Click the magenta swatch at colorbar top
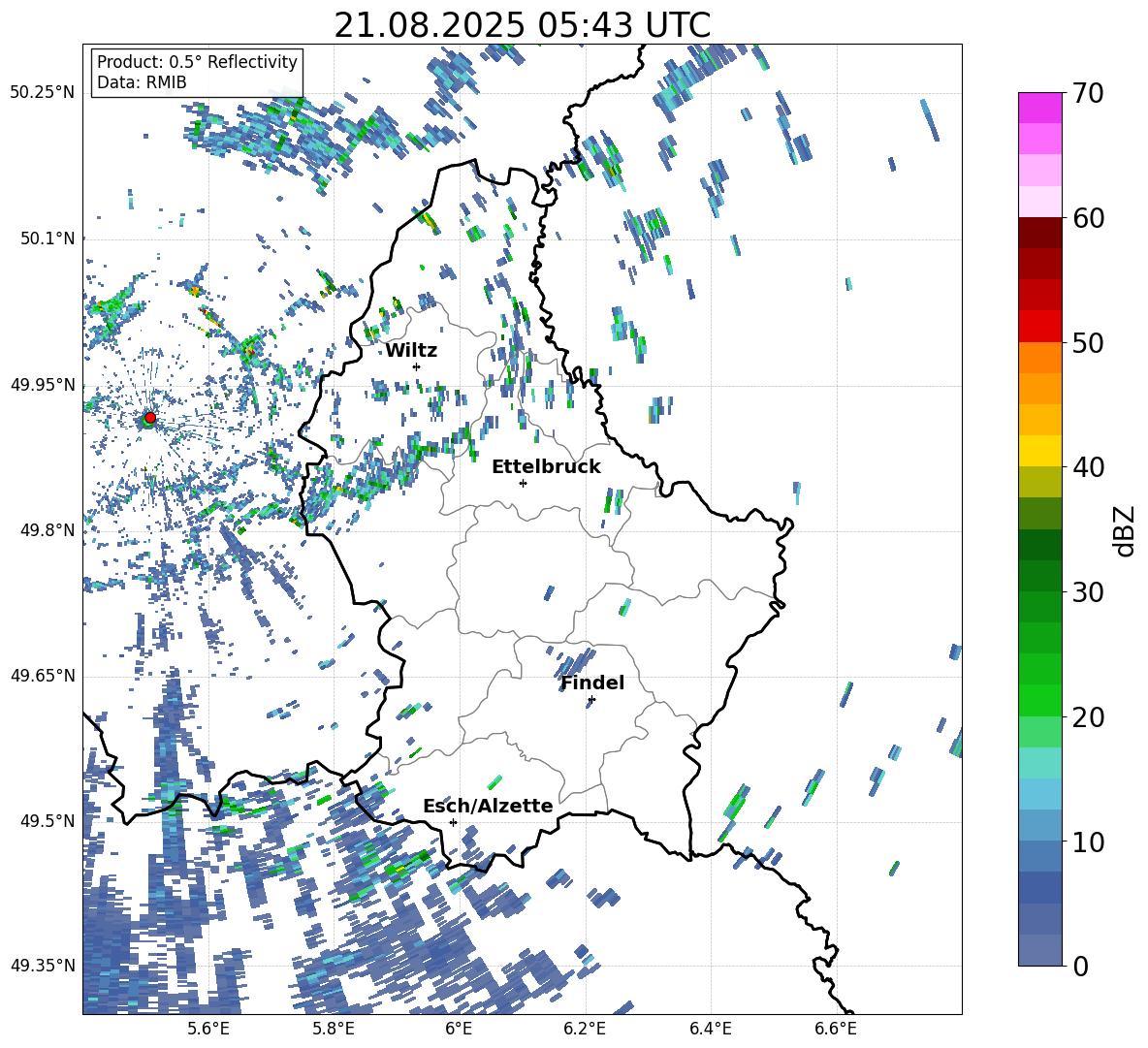1148x1048 pixels. click(x=1040, y=108)
